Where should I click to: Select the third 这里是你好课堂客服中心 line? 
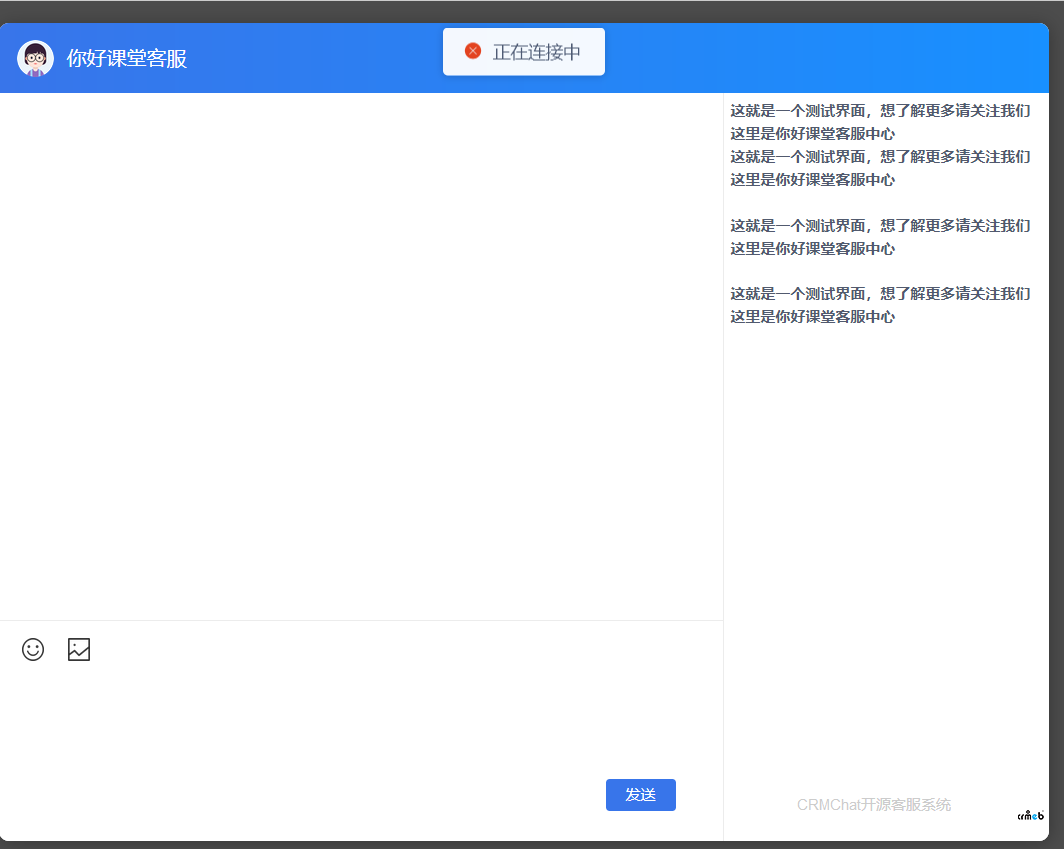pos(812,249)
